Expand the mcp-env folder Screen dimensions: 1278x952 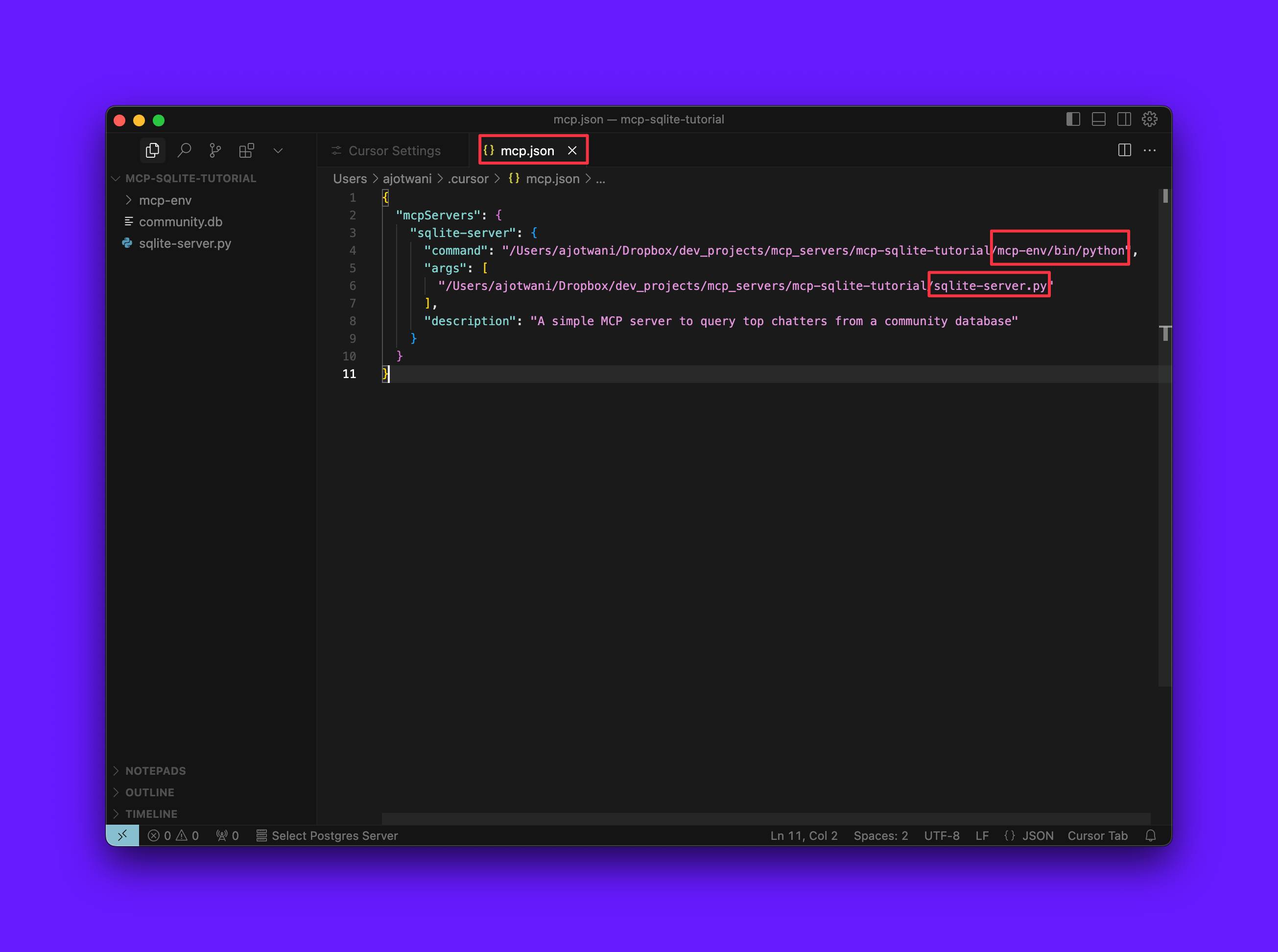coord(165,201)
